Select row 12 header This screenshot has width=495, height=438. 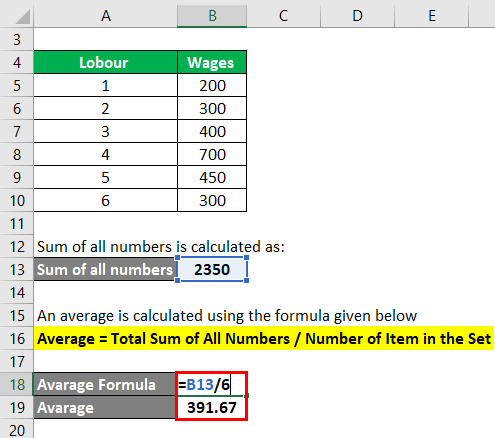coord(17,246)
